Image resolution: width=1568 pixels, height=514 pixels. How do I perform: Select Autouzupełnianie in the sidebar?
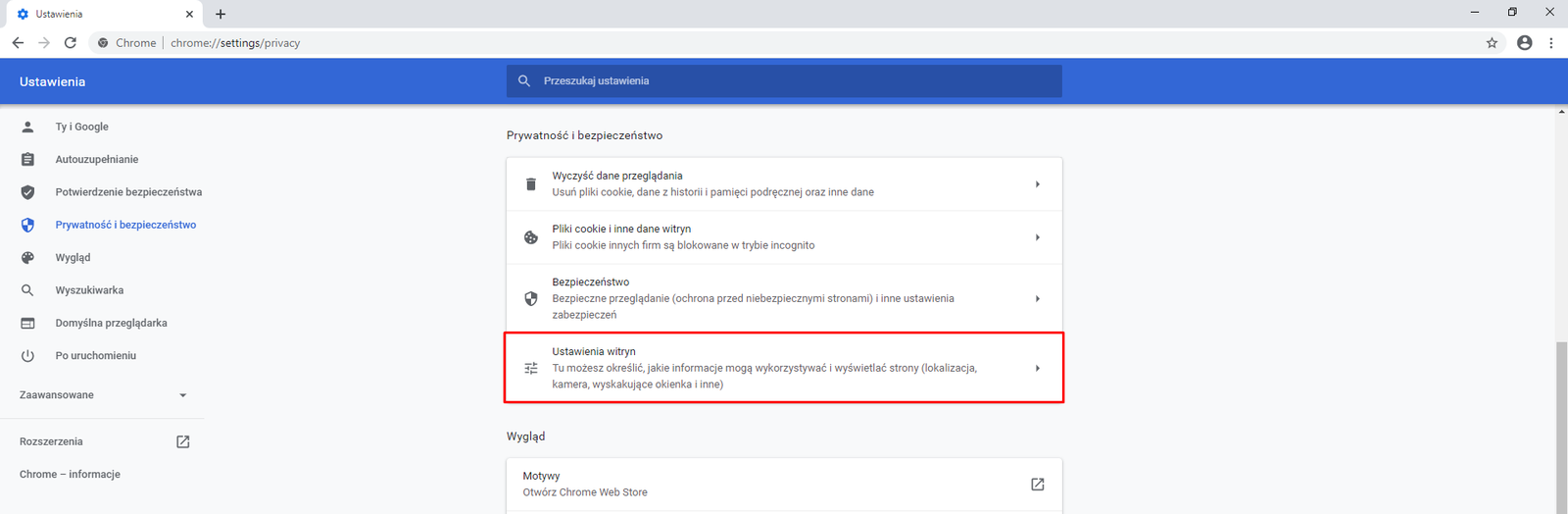(96, 159)
